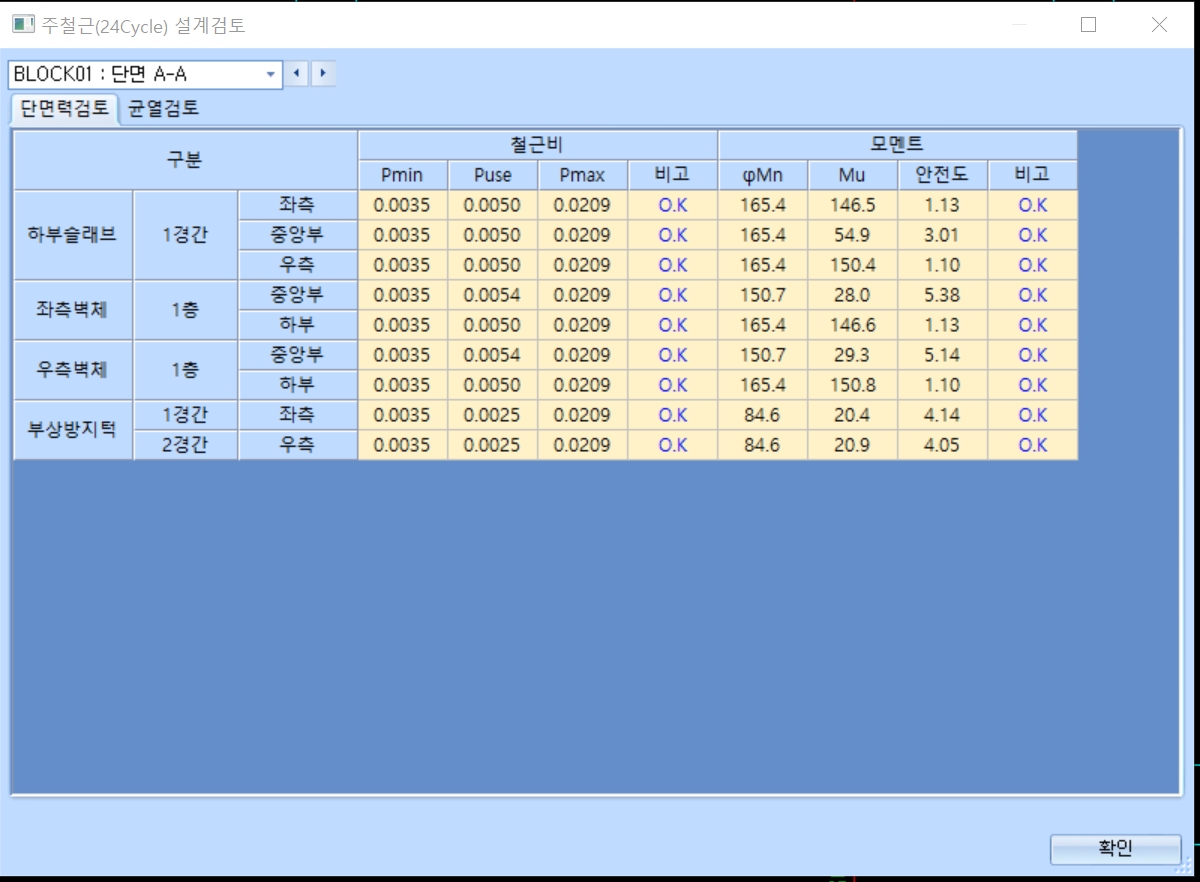
Task: Select the 2경간 cell
Action: tap(185, 445)
